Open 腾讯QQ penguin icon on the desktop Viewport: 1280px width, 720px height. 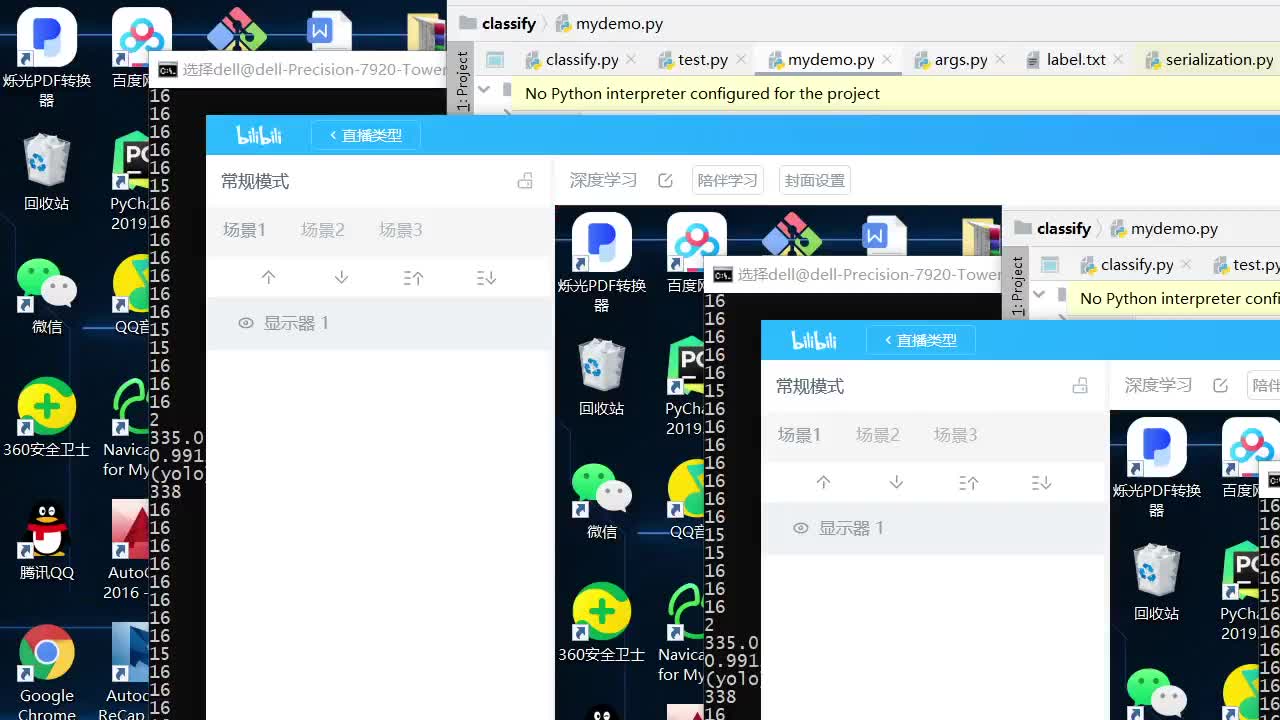47,541
